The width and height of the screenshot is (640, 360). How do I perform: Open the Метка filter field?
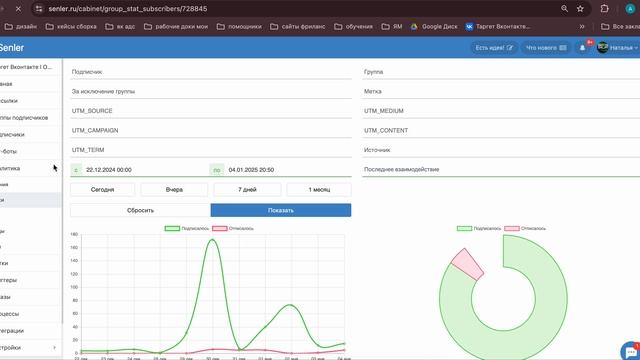(501, 91)
